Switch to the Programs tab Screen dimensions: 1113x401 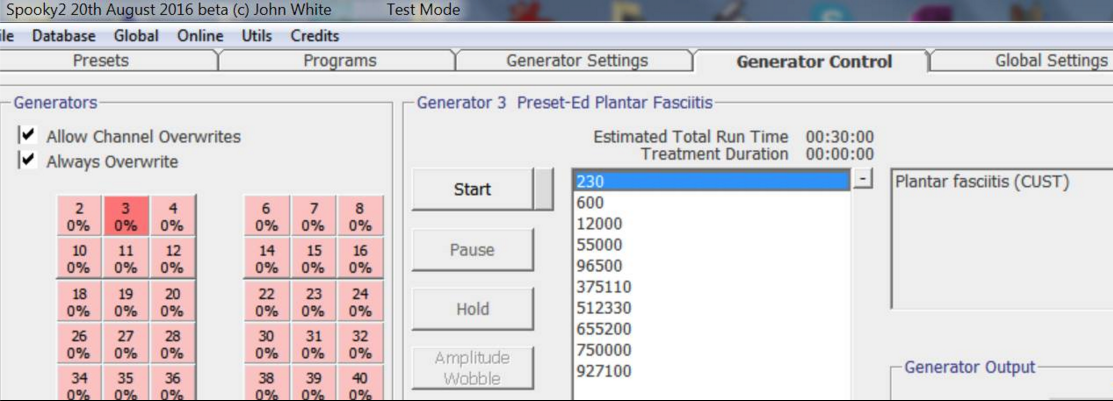339,61
